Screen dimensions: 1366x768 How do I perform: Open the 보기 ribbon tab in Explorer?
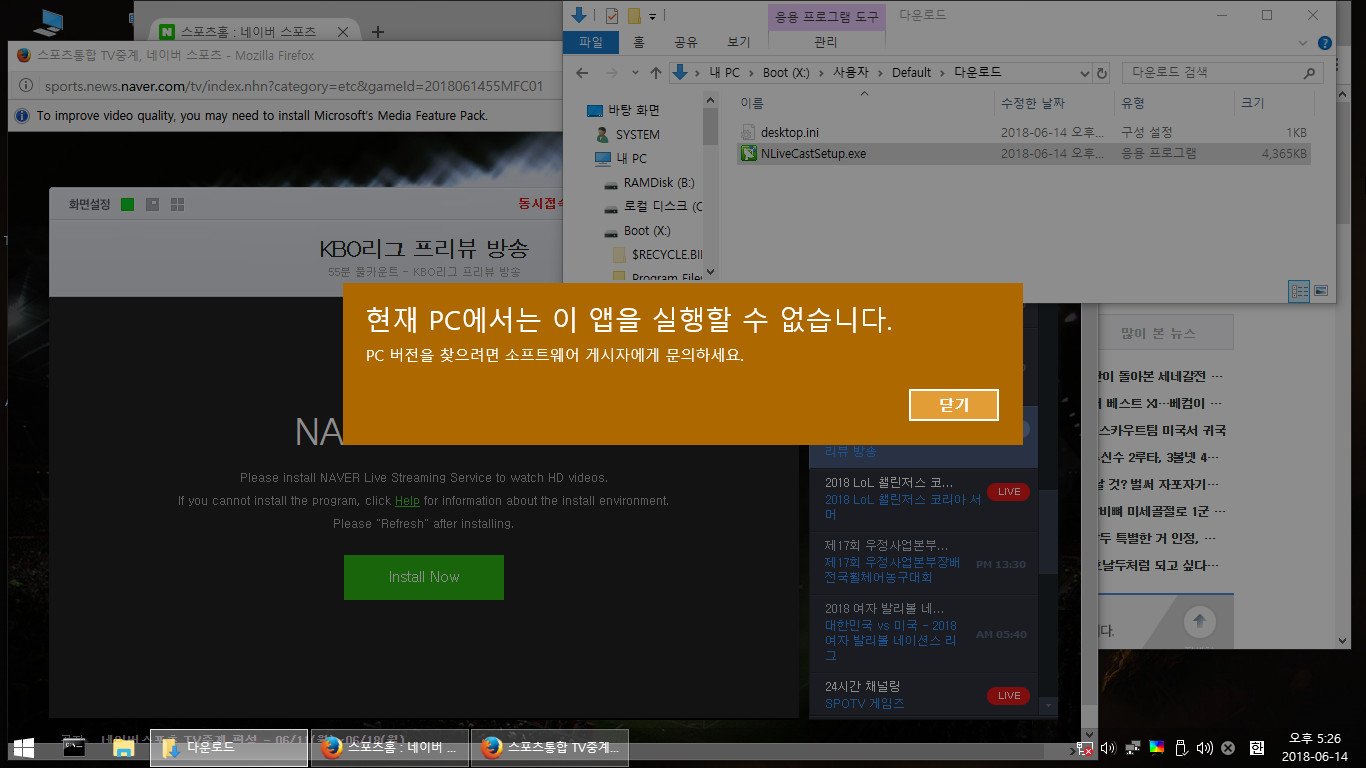tap(739, 42)
